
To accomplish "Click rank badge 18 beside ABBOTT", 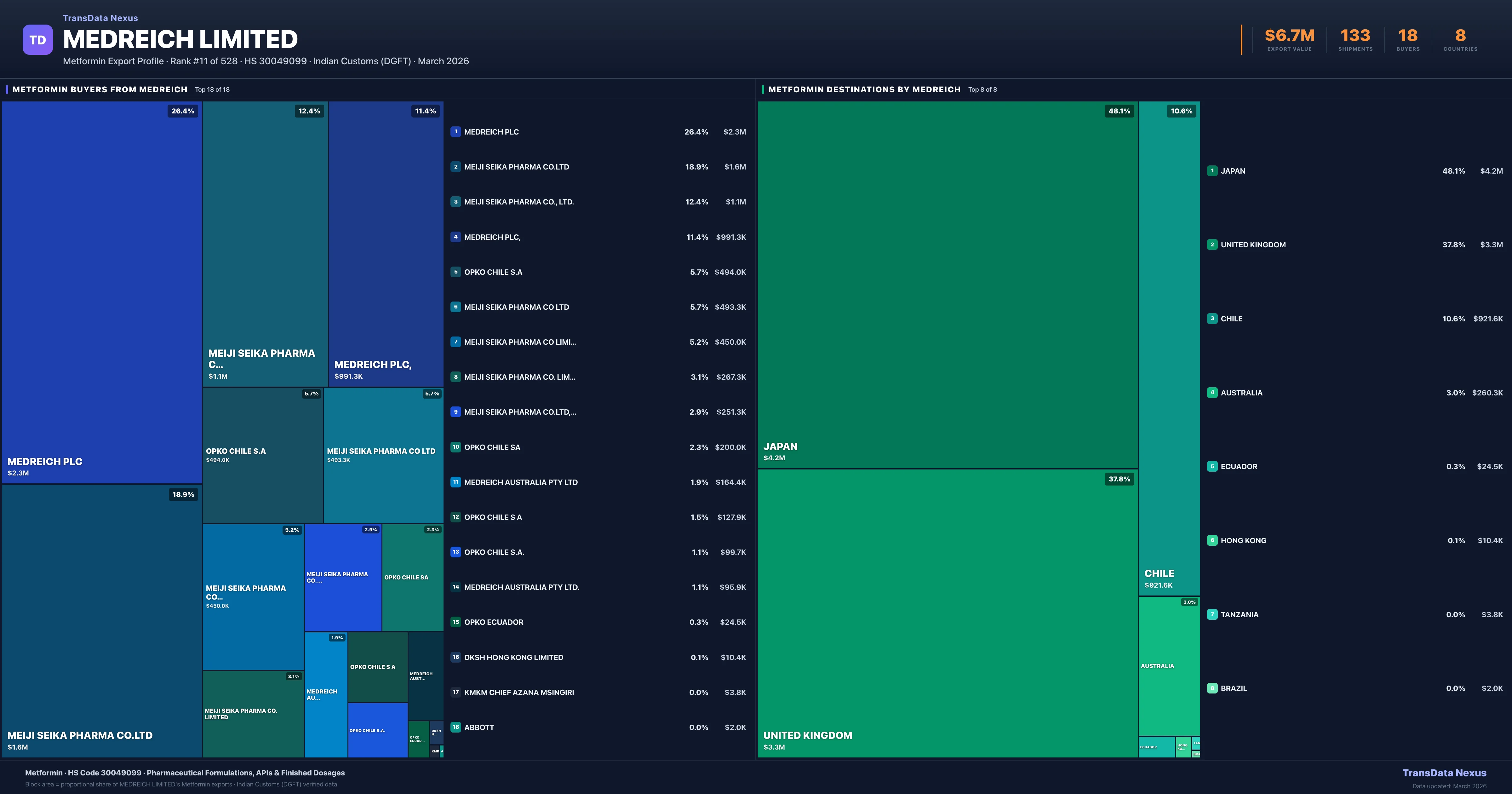I will point(455,727).
